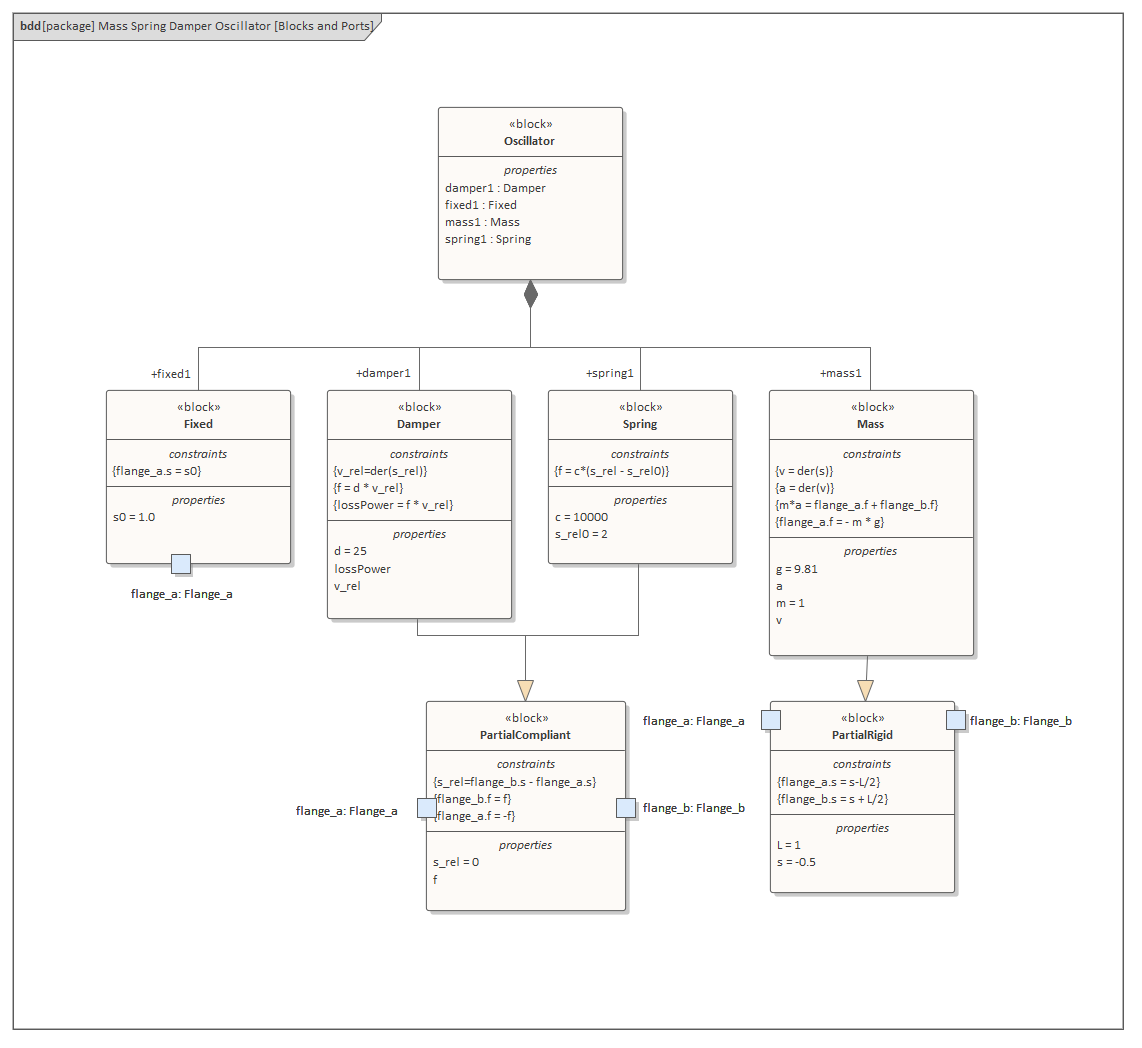Select 'g = 9.81' property in Mass block
Screen dimensions: 1142x1048
tap(797, 569)
